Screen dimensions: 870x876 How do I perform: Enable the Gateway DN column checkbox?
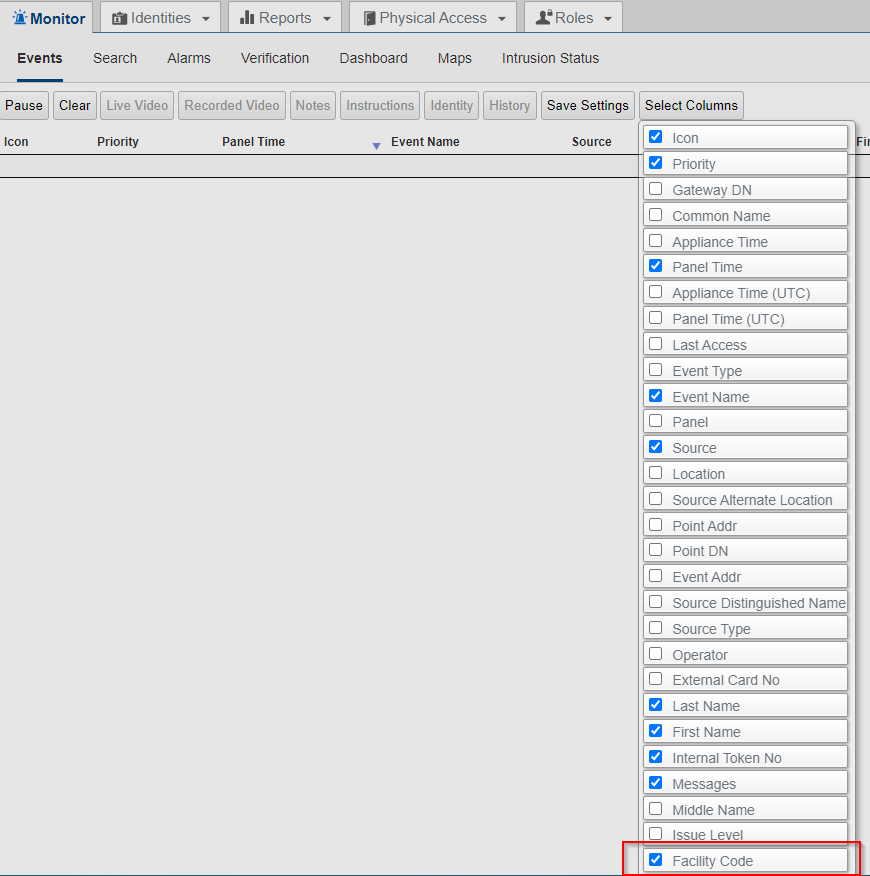(656, 188)
